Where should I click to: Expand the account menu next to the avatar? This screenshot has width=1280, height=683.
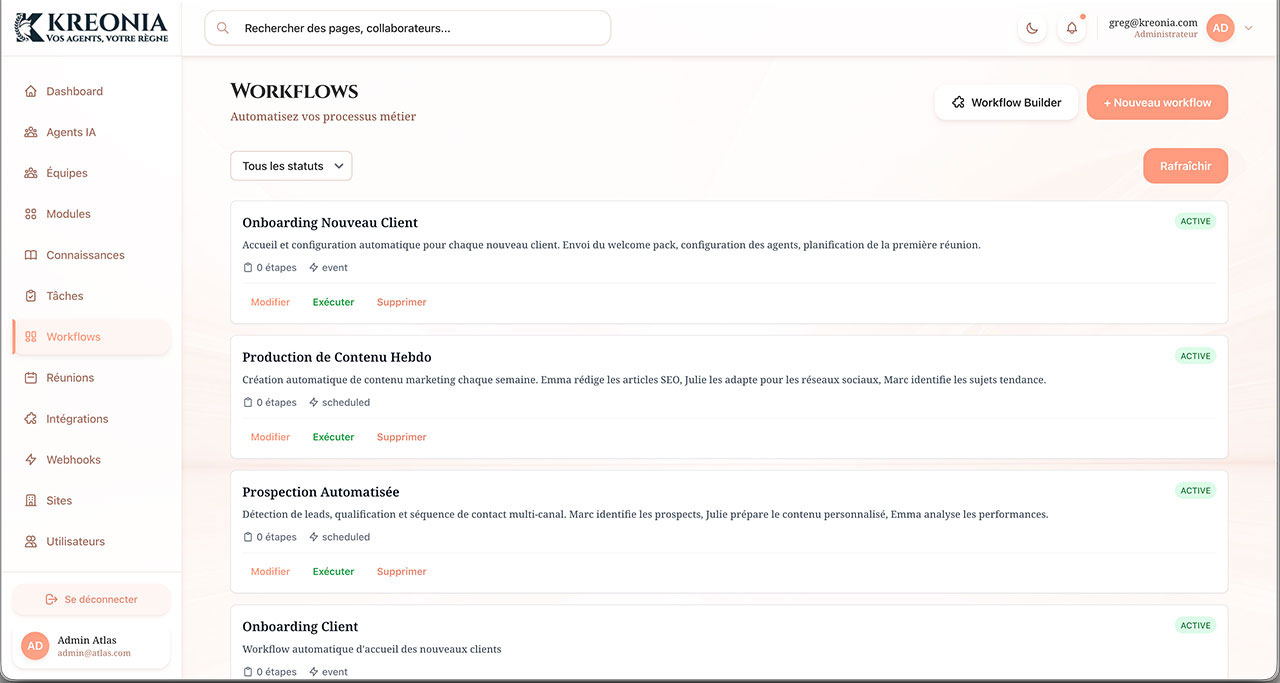[1247, 27]
